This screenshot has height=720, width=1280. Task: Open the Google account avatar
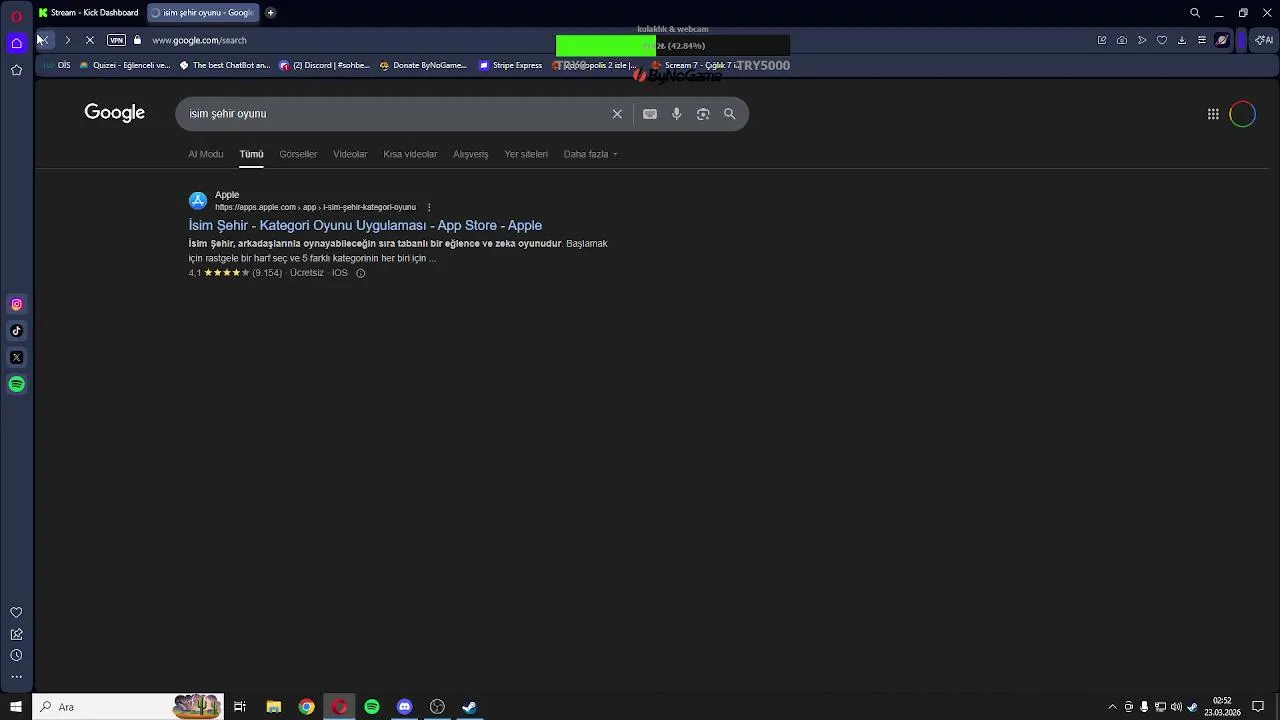(1243, 114)
